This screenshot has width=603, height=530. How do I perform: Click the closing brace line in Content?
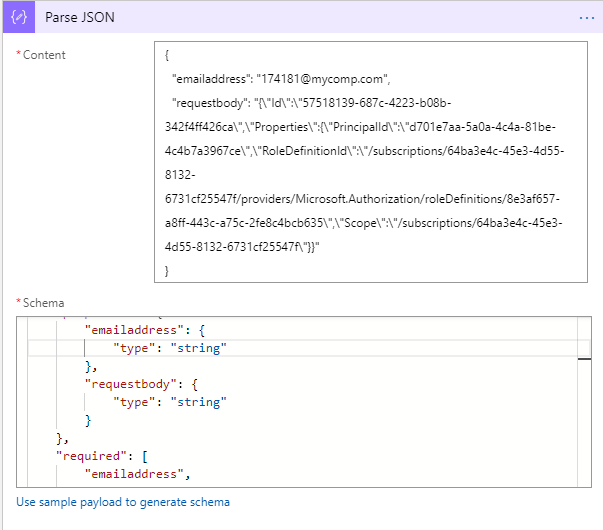(167, 271)
